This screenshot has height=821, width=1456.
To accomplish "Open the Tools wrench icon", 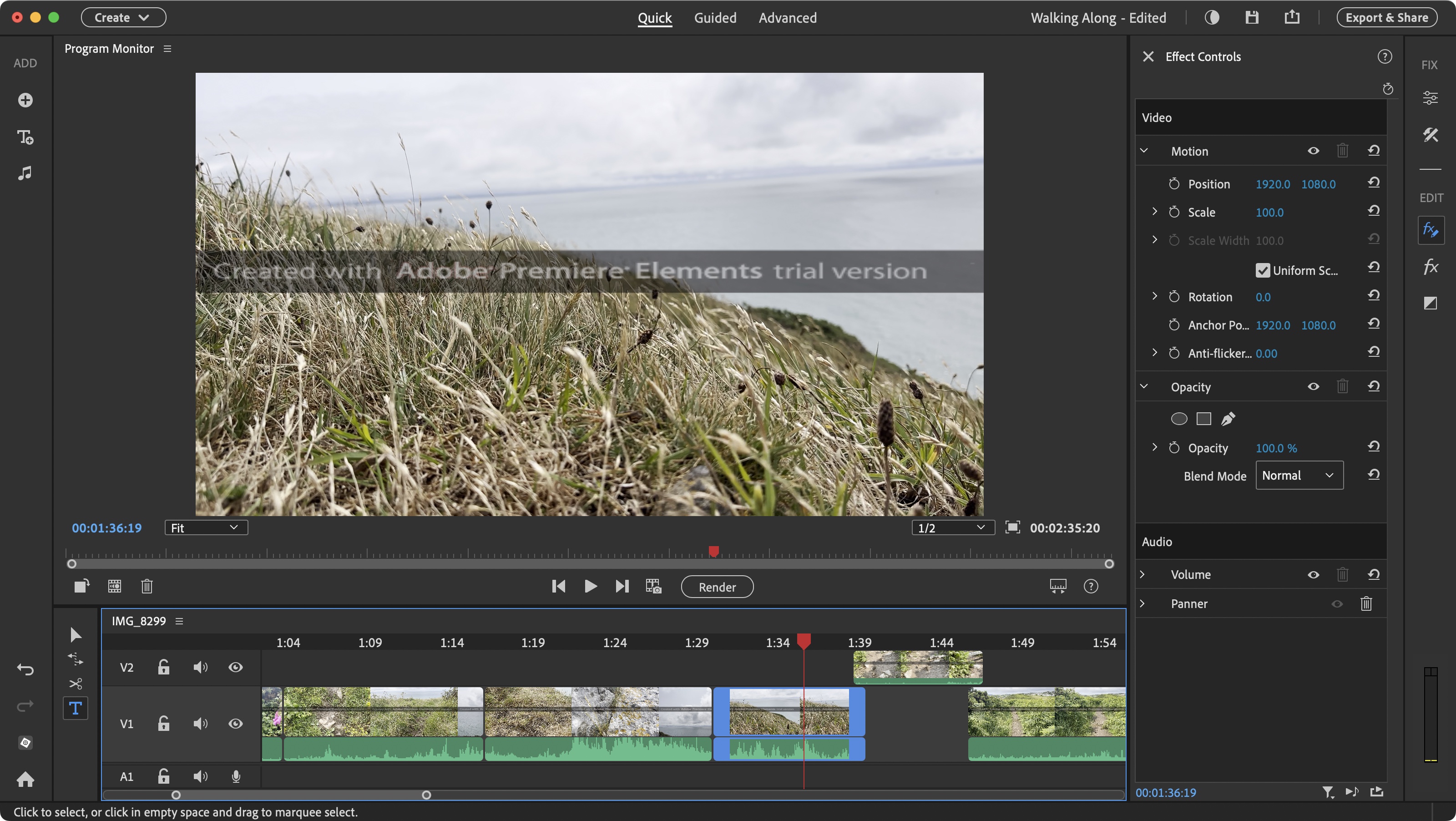I will pos(1430,135).
